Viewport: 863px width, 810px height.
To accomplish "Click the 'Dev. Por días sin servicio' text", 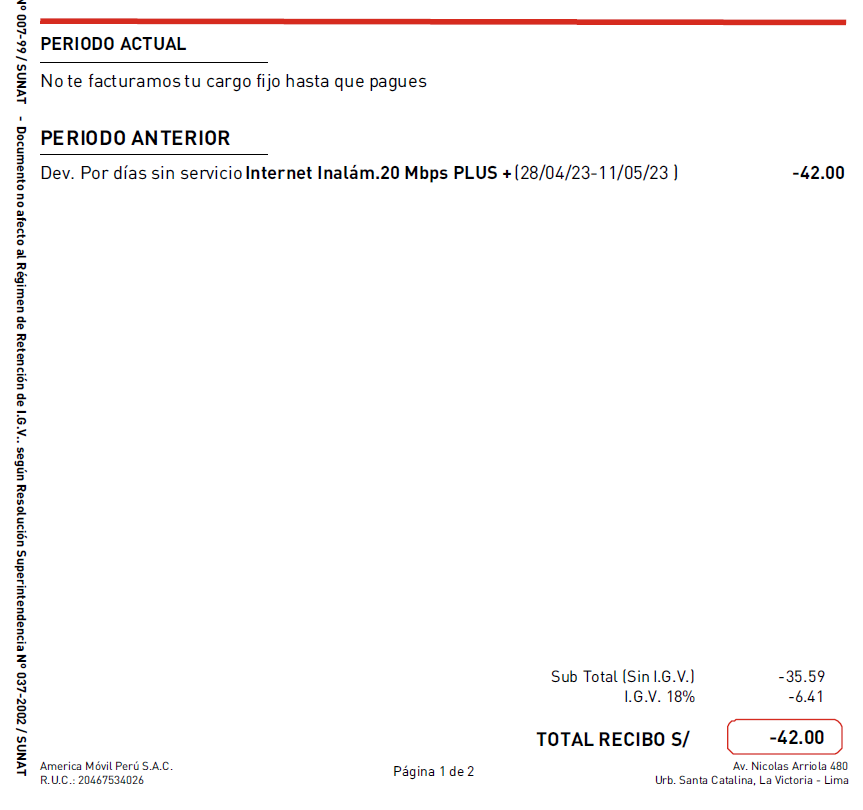I will coord(141,173).
